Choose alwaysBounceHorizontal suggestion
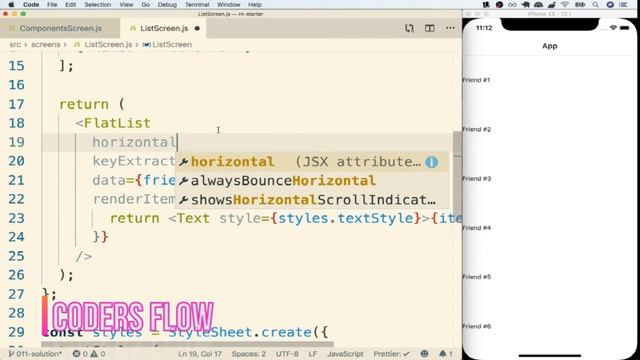Screen dimensions: 640x360 (x=312, y=181)
